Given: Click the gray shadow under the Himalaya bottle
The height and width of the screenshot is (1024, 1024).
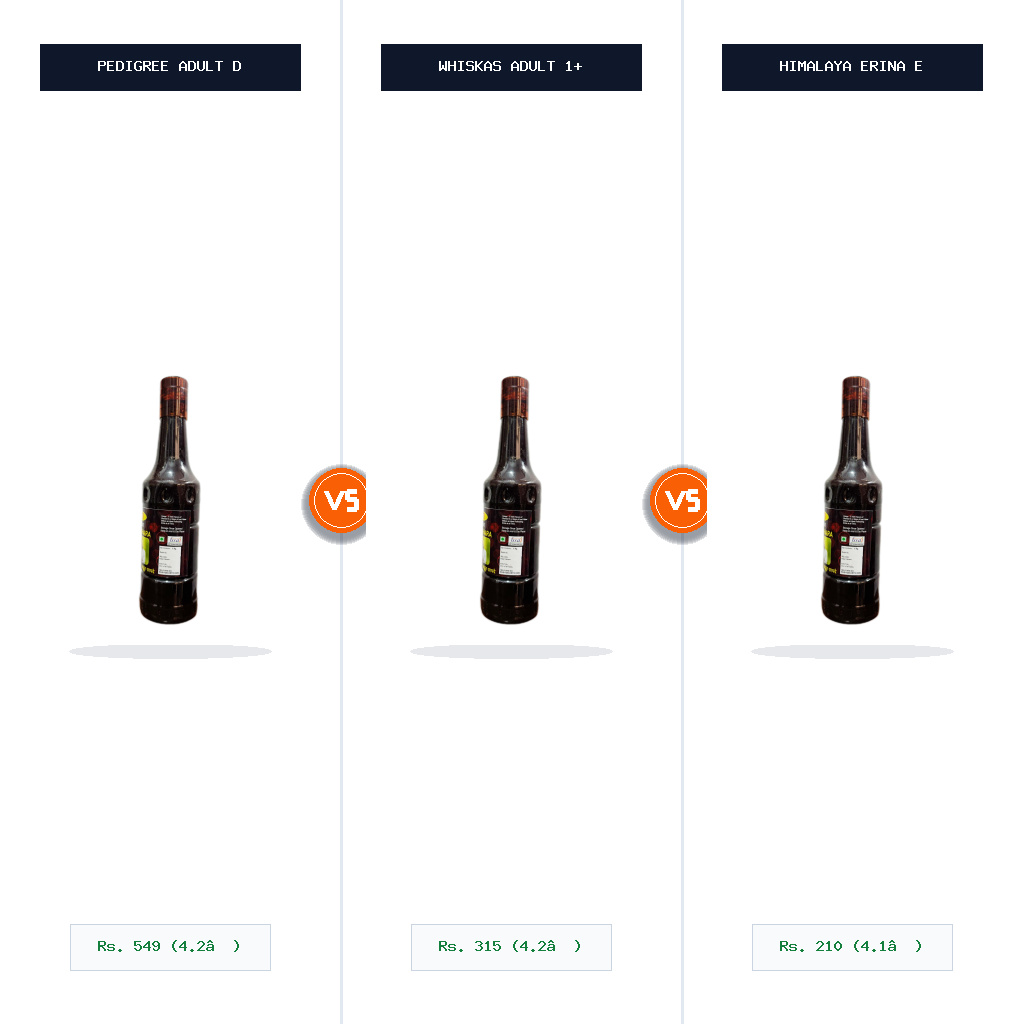Looking at the screenshot, I should 852,651.
